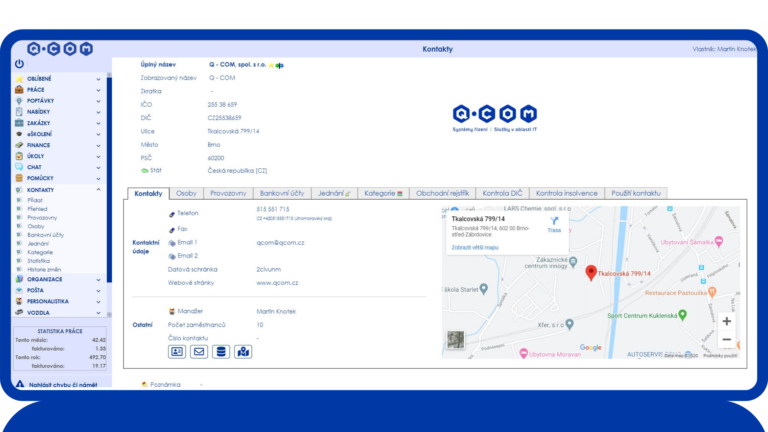
Task: Click the Trasa directions icon on map
Action: click(554, 221)
